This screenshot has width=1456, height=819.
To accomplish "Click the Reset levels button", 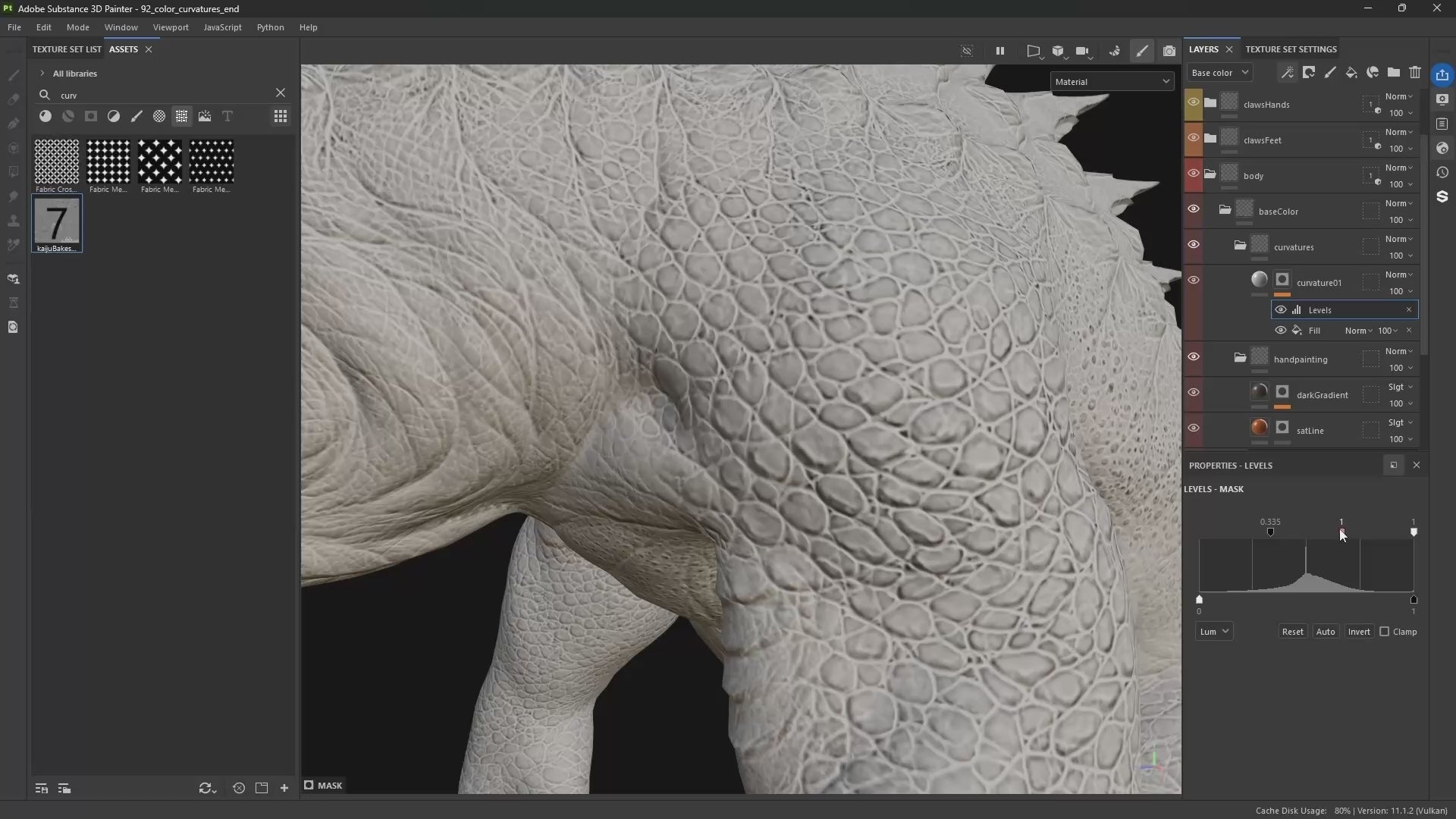I will point(1292,632).
